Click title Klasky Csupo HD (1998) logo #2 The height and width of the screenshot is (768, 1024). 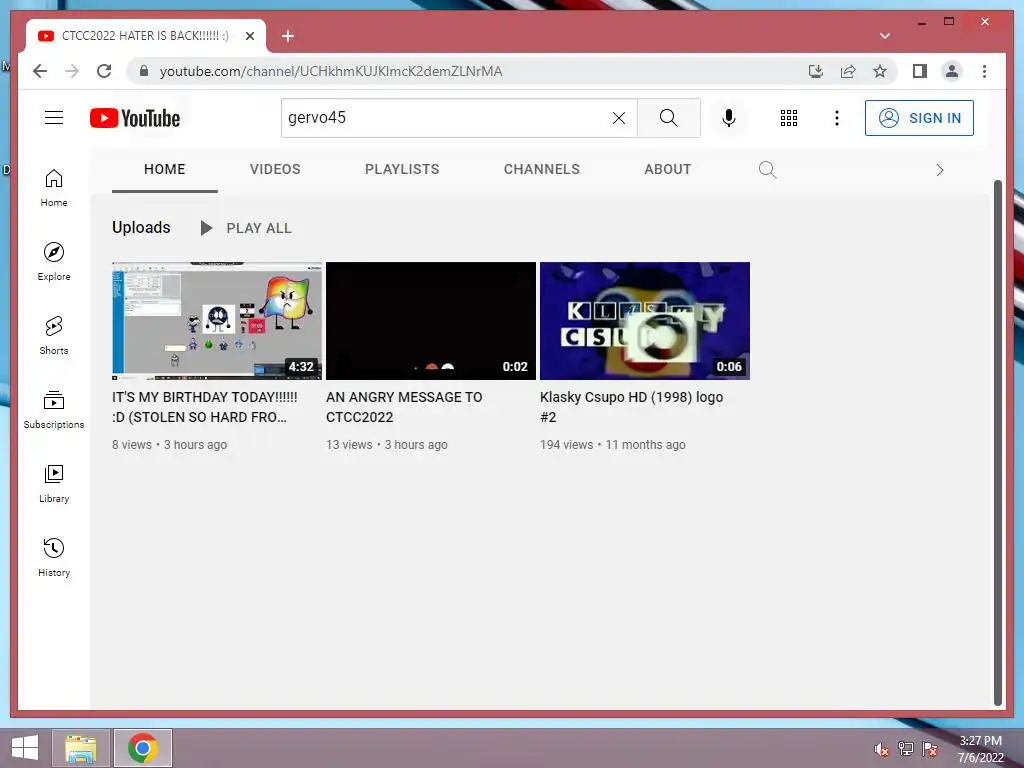[x=632, y=407]
